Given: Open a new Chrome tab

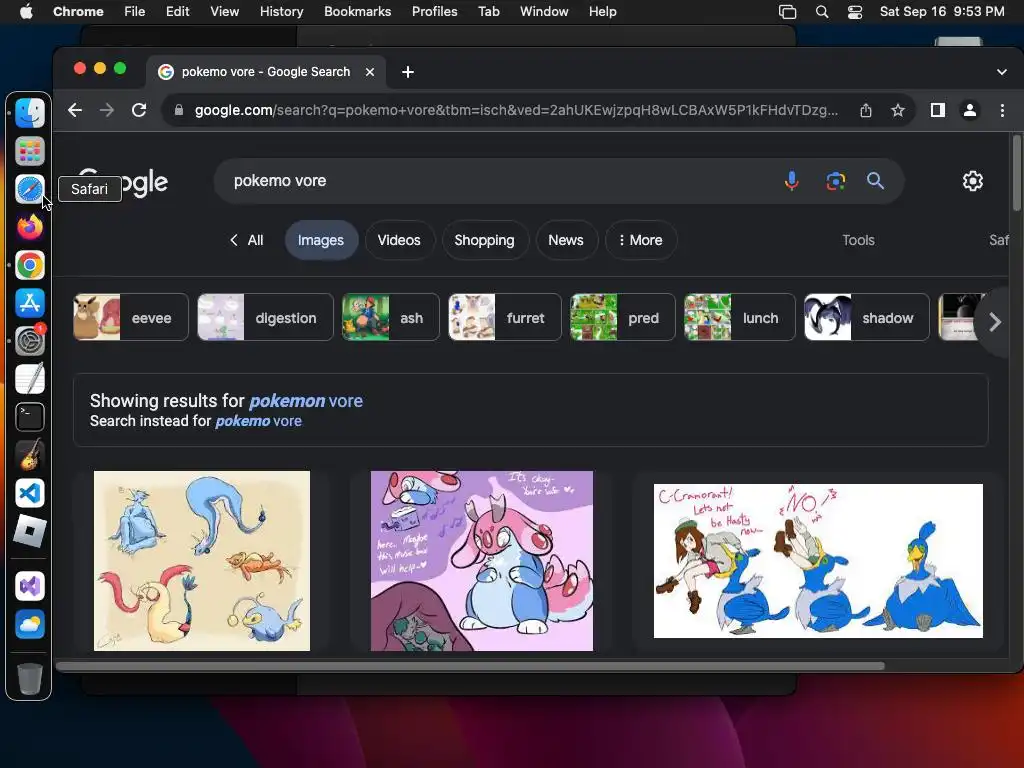Looking at the screenshot, I should [x=408, y=72].
